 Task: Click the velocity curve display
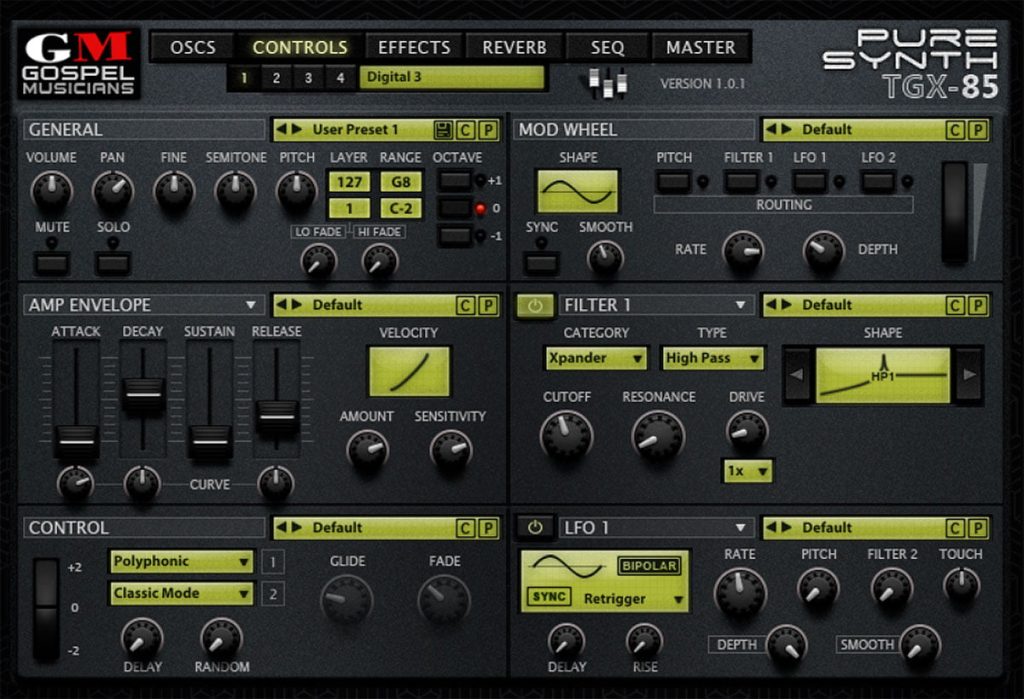click(409, 372)
